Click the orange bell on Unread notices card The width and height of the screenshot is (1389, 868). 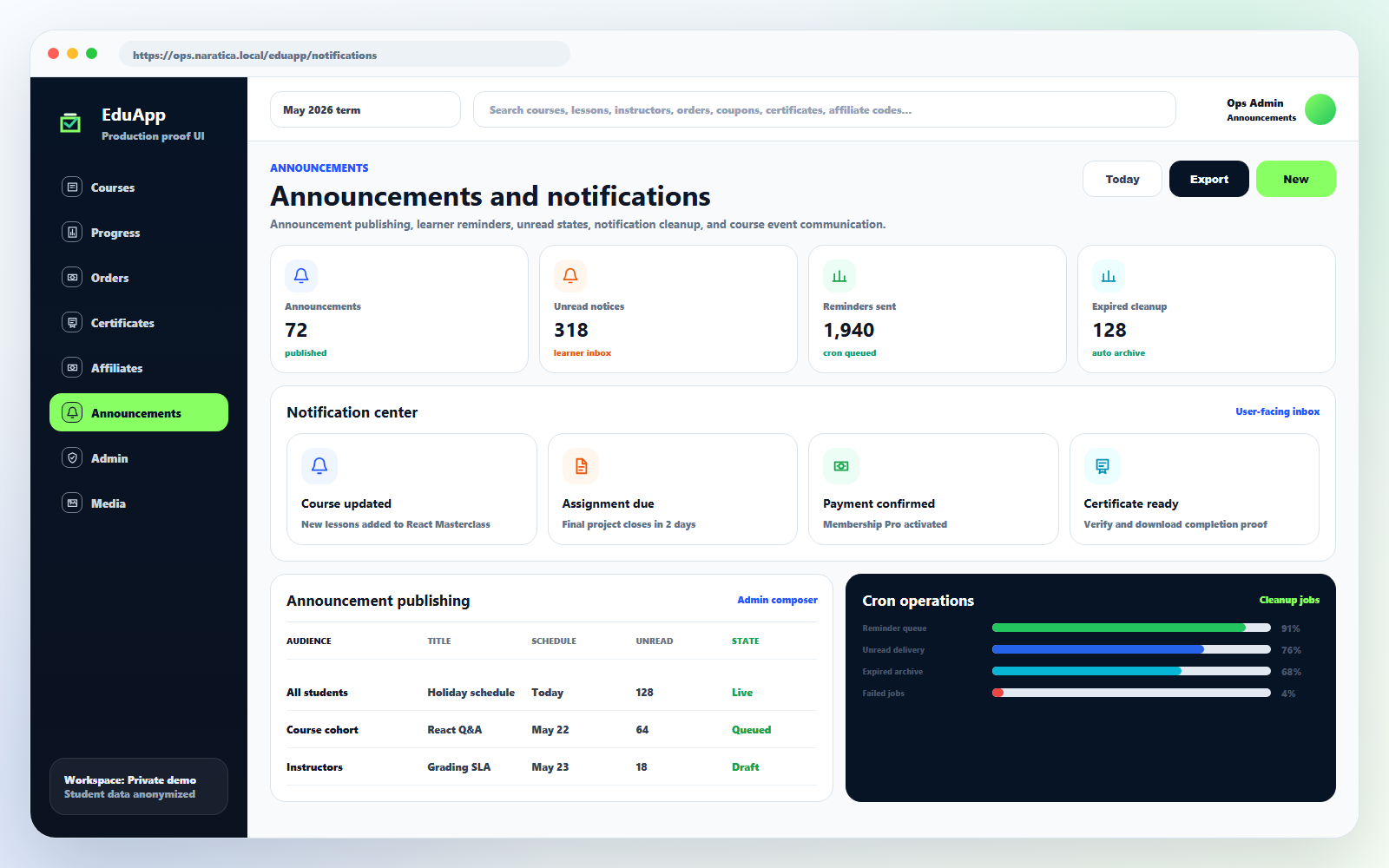(x=570, y=276)
